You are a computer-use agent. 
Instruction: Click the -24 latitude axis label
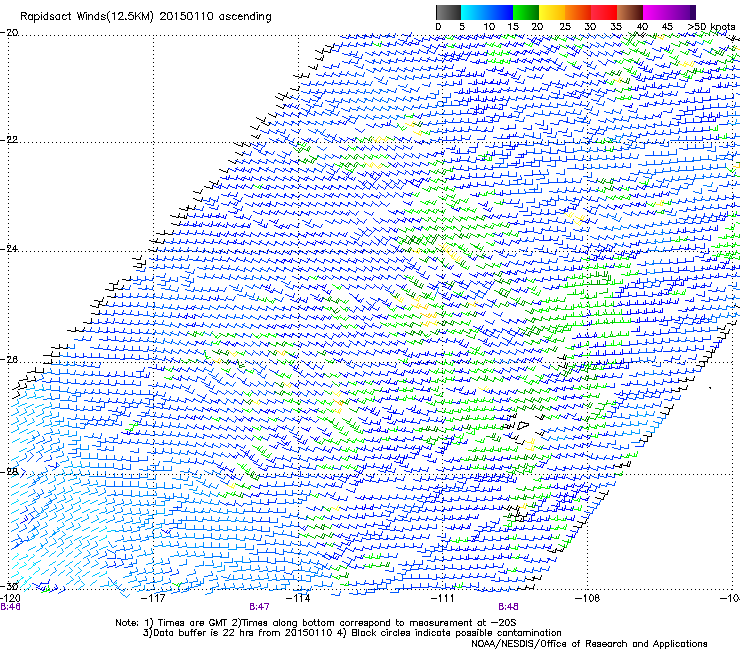[9, 249]
